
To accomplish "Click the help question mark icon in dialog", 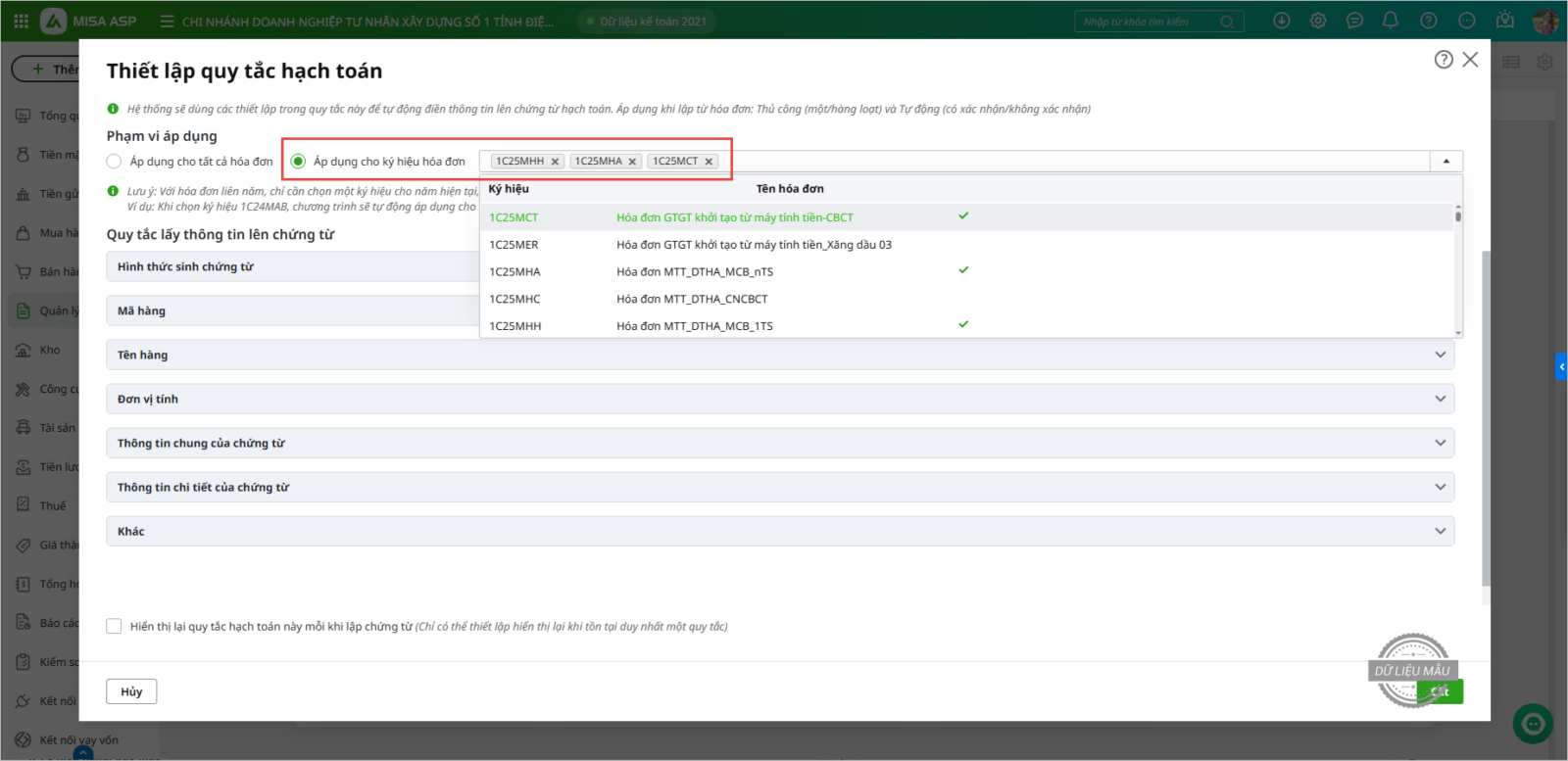I will pos(1443,60).
